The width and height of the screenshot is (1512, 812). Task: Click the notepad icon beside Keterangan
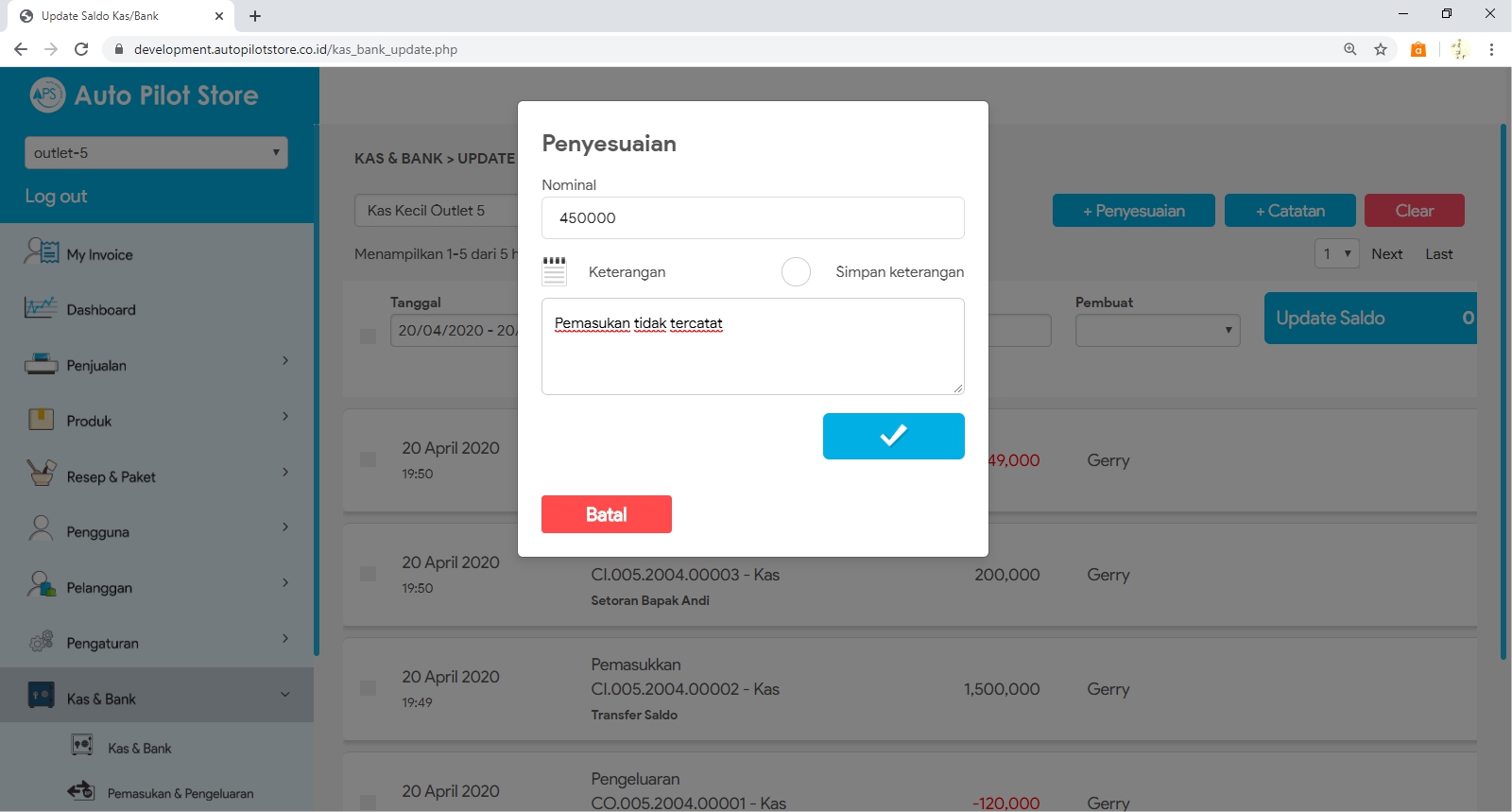(x=555, y=271)
